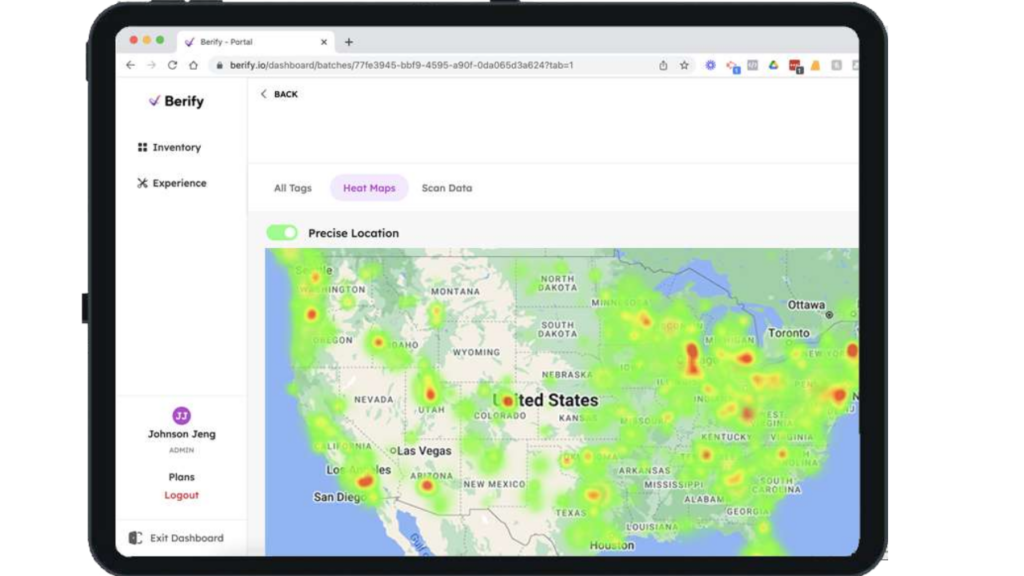
Task: Switch to the All Tags tab
Action: click(x=292, y=188)
